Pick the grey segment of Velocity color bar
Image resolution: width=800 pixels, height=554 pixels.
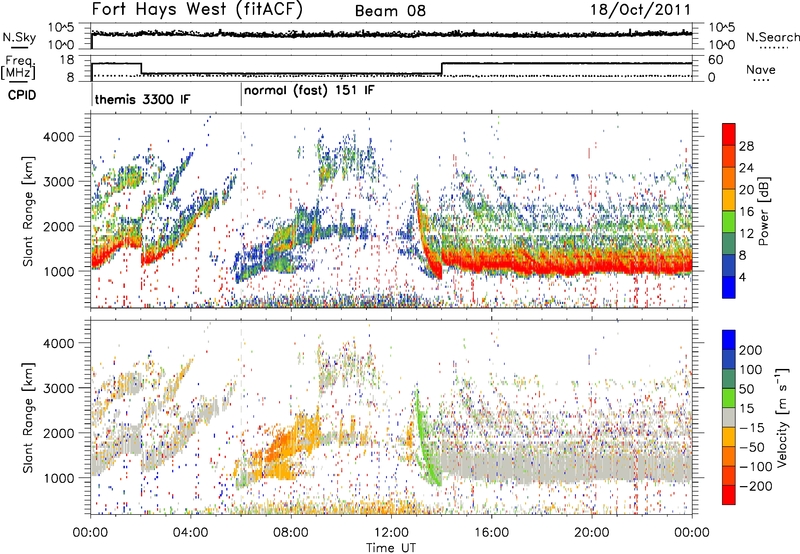click(x=729, y=418)
